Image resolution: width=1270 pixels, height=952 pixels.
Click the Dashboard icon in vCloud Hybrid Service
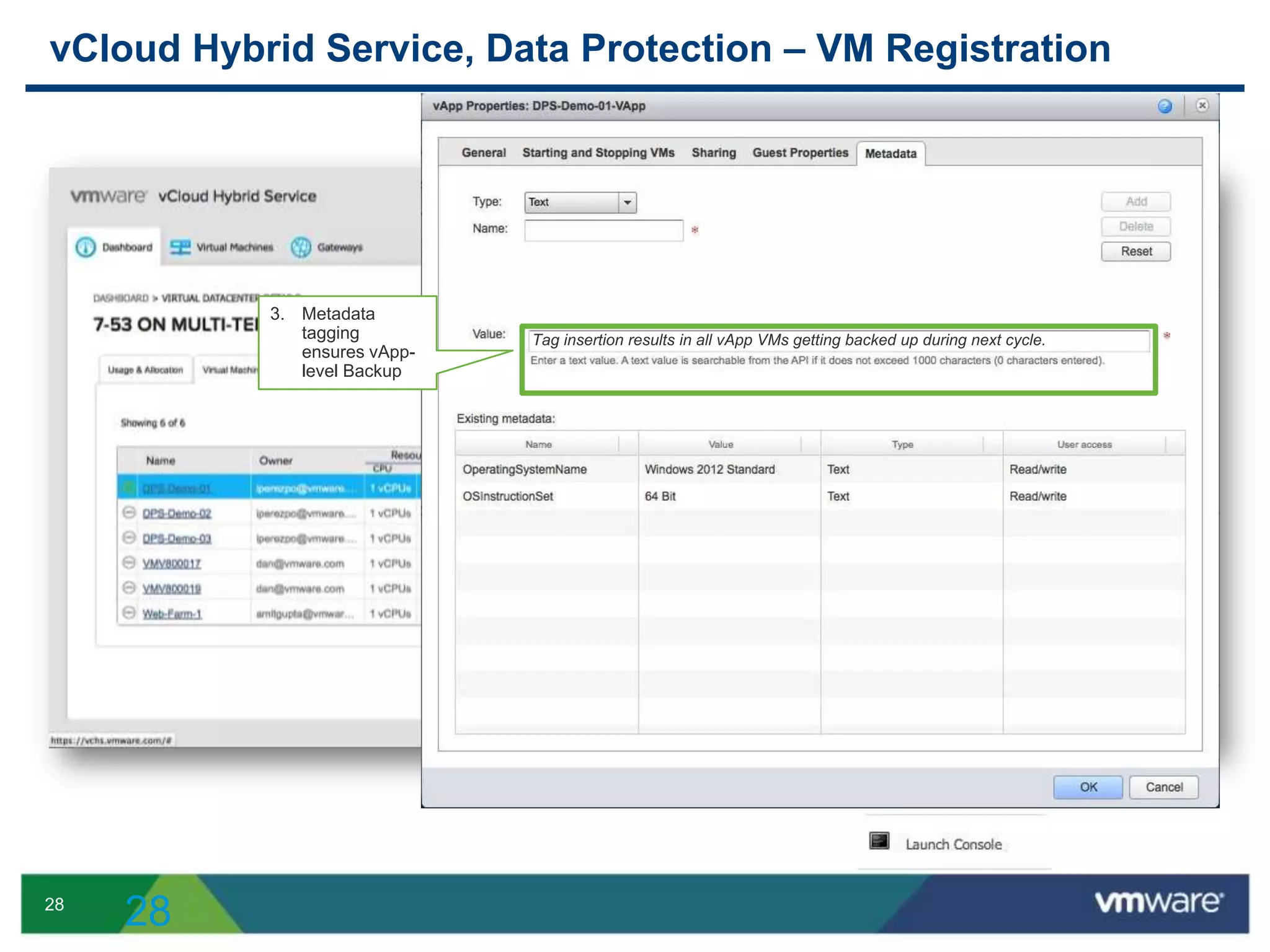tap(86, 247)
